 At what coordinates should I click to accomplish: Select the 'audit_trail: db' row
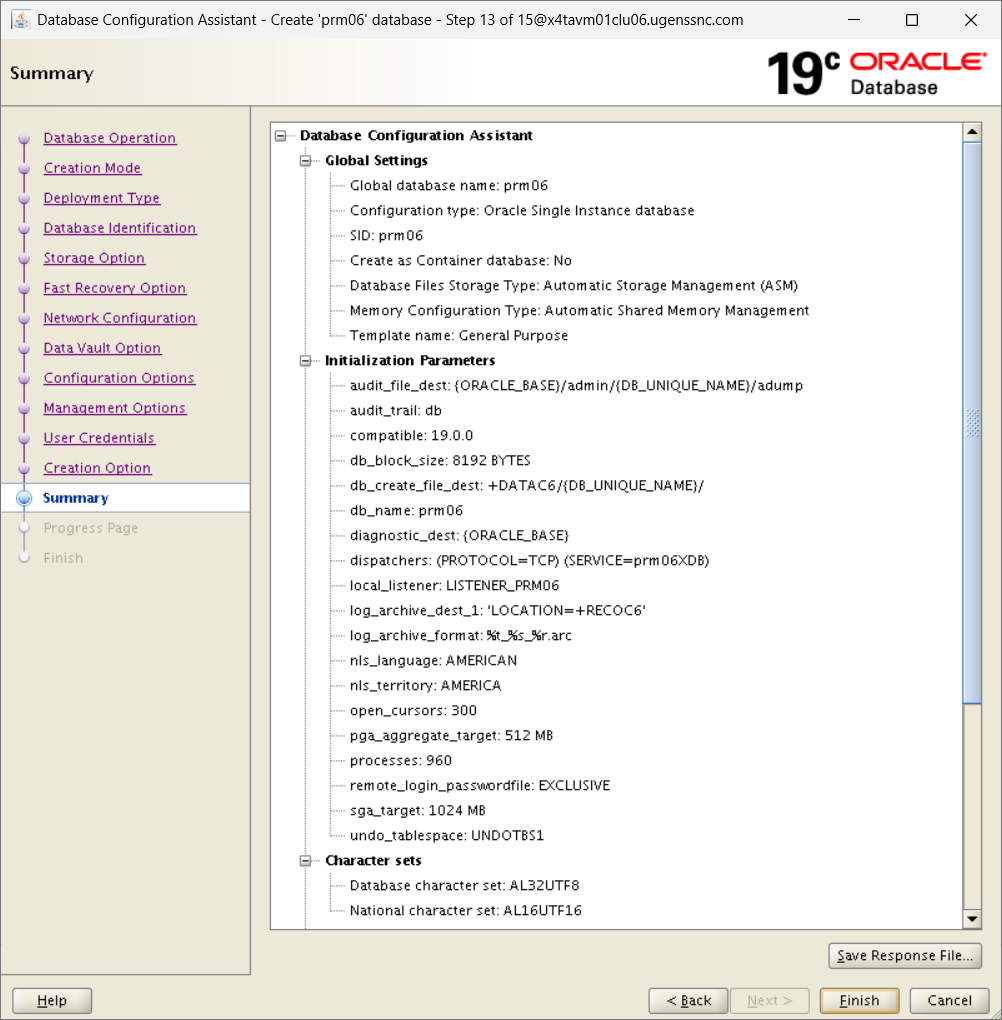coord(396,411)
